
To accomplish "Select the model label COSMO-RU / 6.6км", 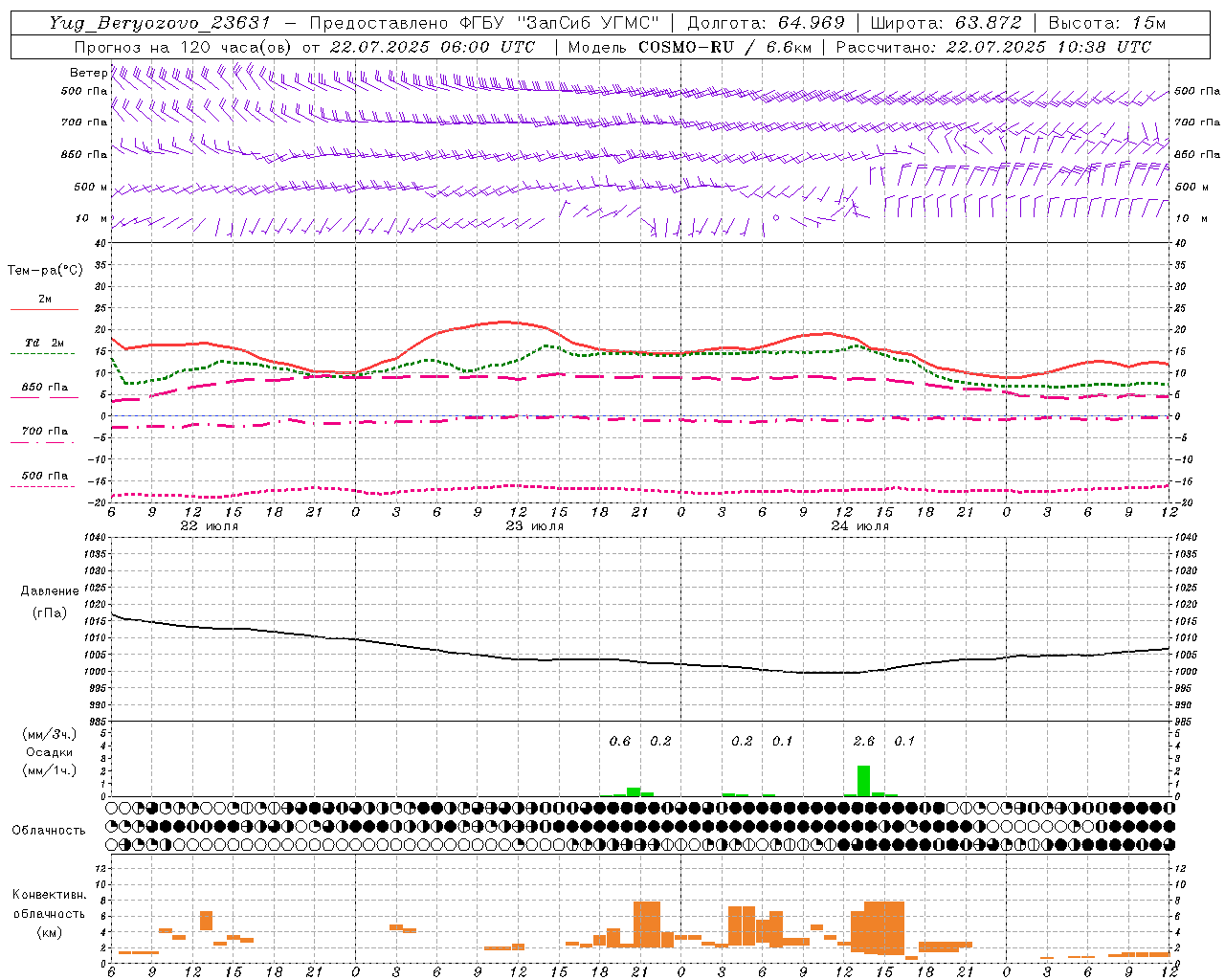I will [726, 47].
